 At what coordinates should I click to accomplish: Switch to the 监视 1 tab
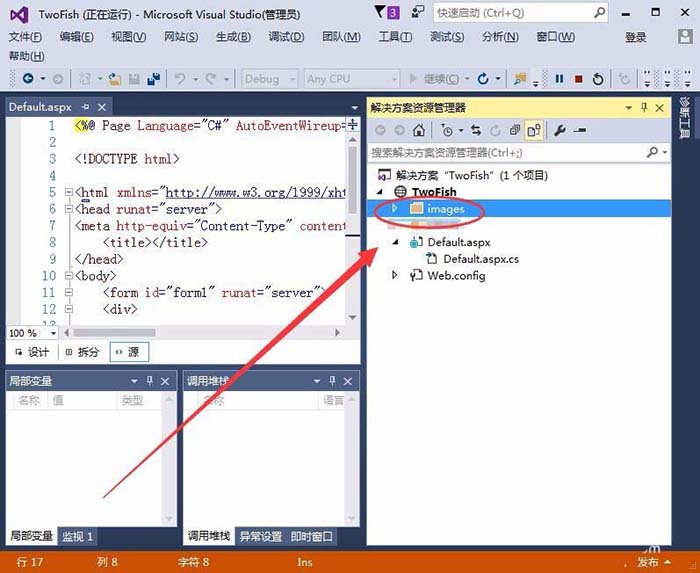coord(77,536)
